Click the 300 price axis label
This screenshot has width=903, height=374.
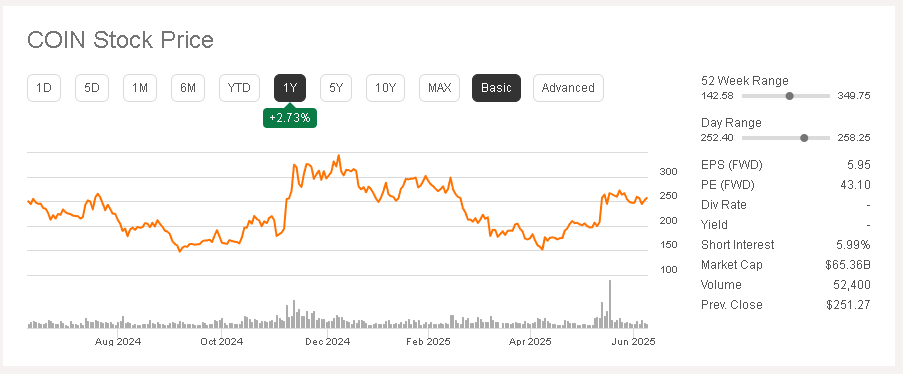click(x=669, y=172)
